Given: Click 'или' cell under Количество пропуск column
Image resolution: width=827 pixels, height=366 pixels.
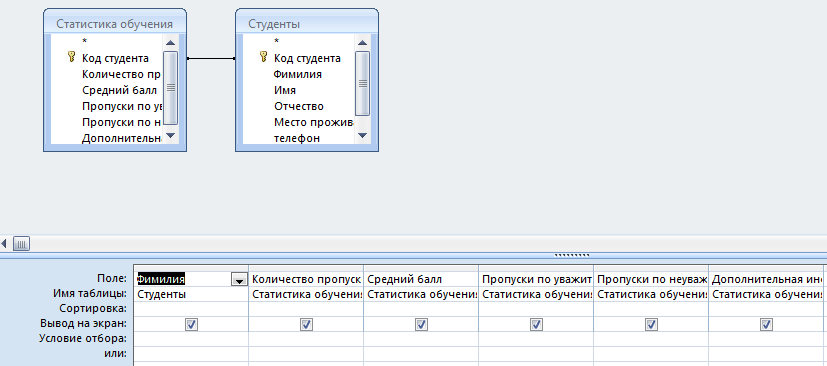Looking at the screenshot, I should [306, 354].
